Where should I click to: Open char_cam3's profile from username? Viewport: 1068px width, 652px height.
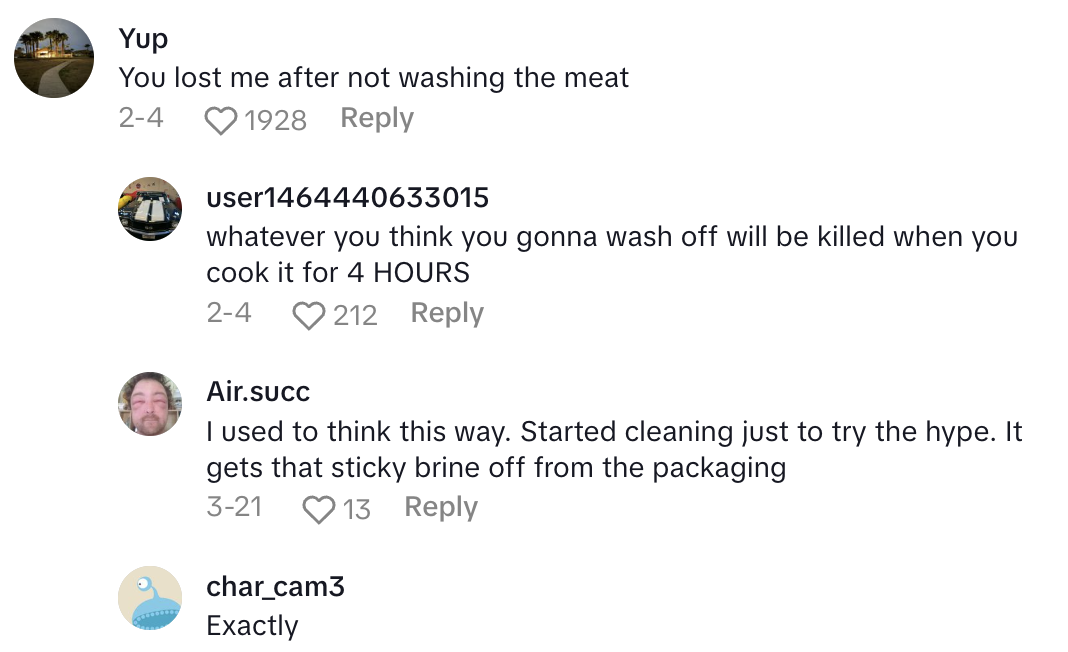coord(275,587)
